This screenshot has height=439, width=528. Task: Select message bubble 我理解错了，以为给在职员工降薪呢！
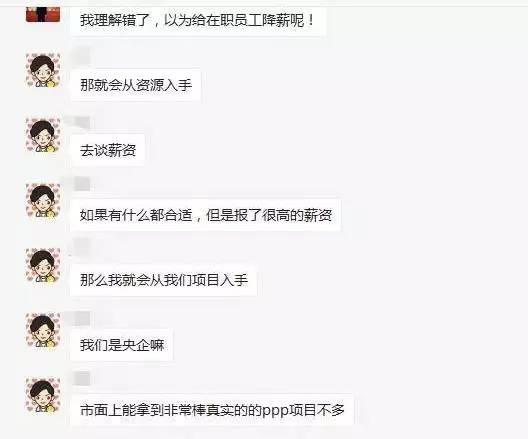[198, 21]
